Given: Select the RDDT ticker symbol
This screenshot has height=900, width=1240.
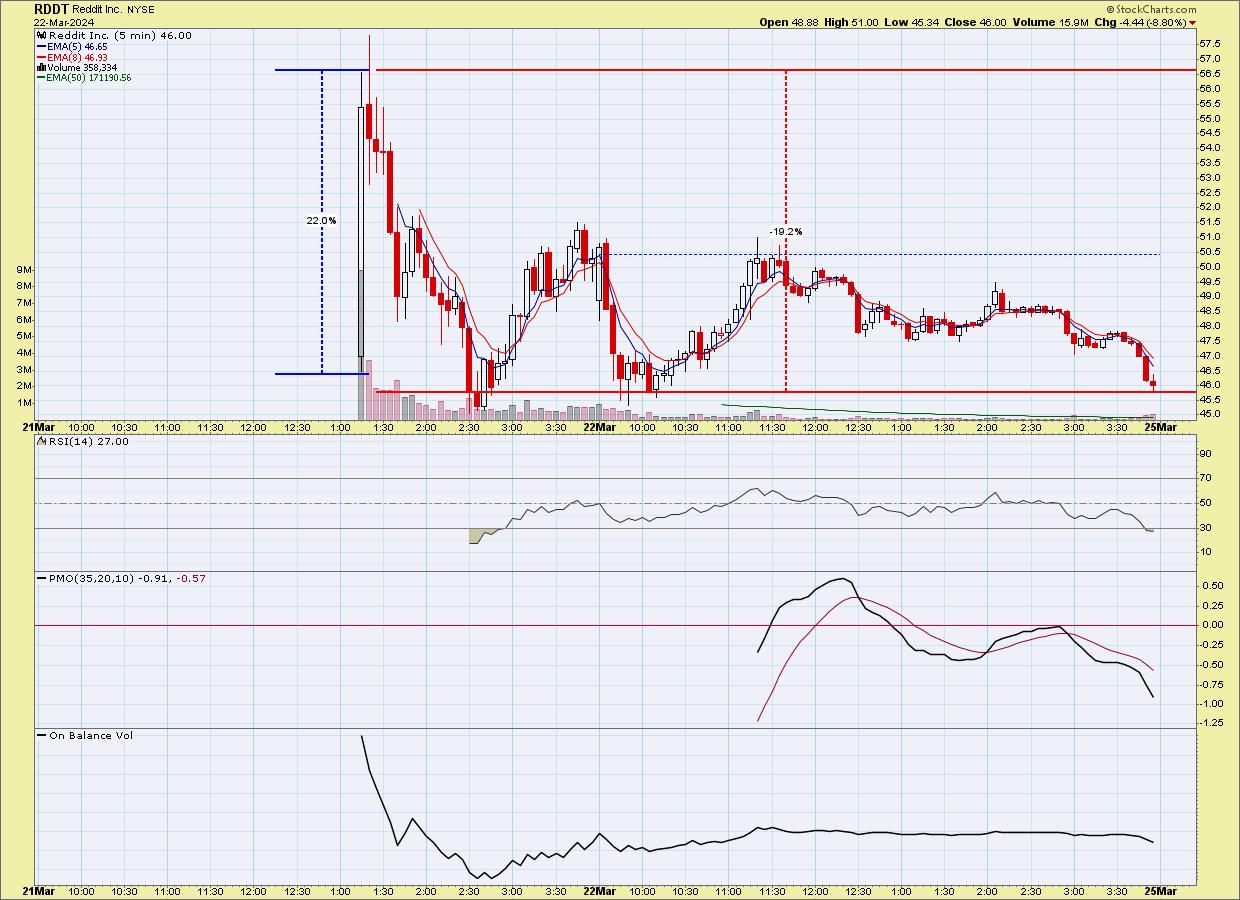Looking at the screenshot, I should 51,9.
